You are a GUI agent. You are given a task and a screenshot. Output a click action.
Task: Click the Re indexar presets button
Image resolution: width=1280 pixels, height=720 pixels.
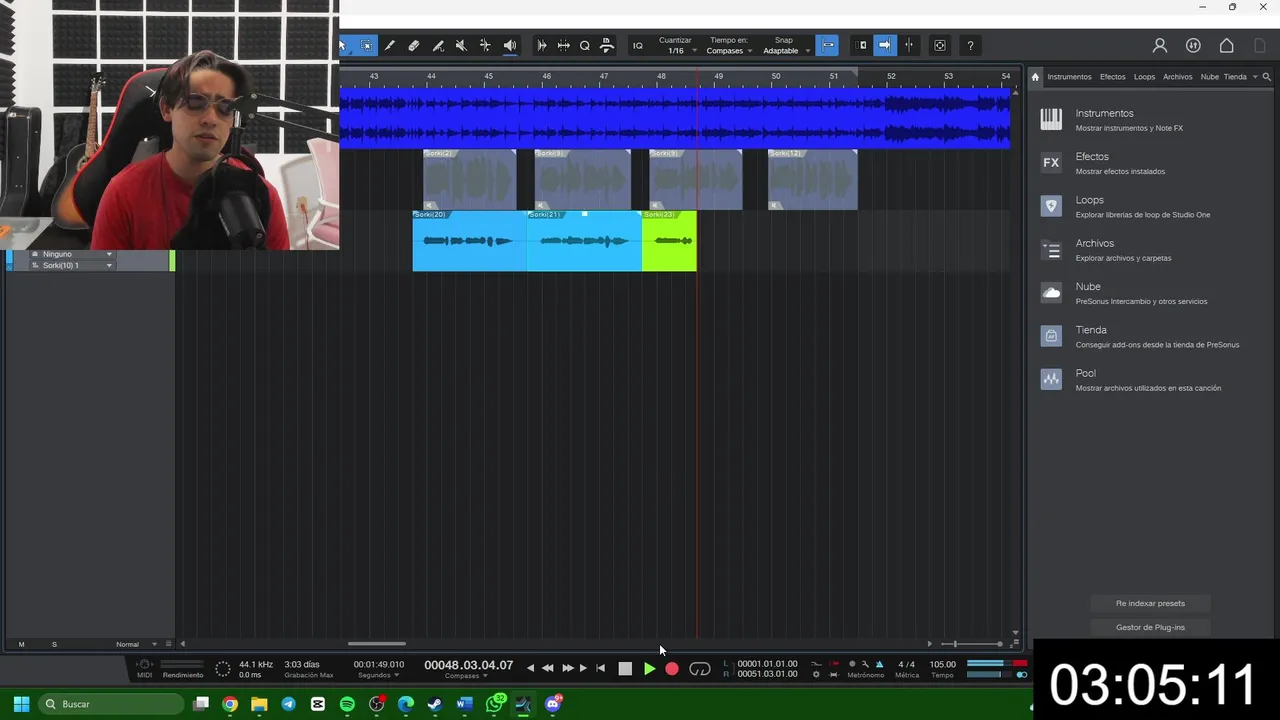[1150, 603]
